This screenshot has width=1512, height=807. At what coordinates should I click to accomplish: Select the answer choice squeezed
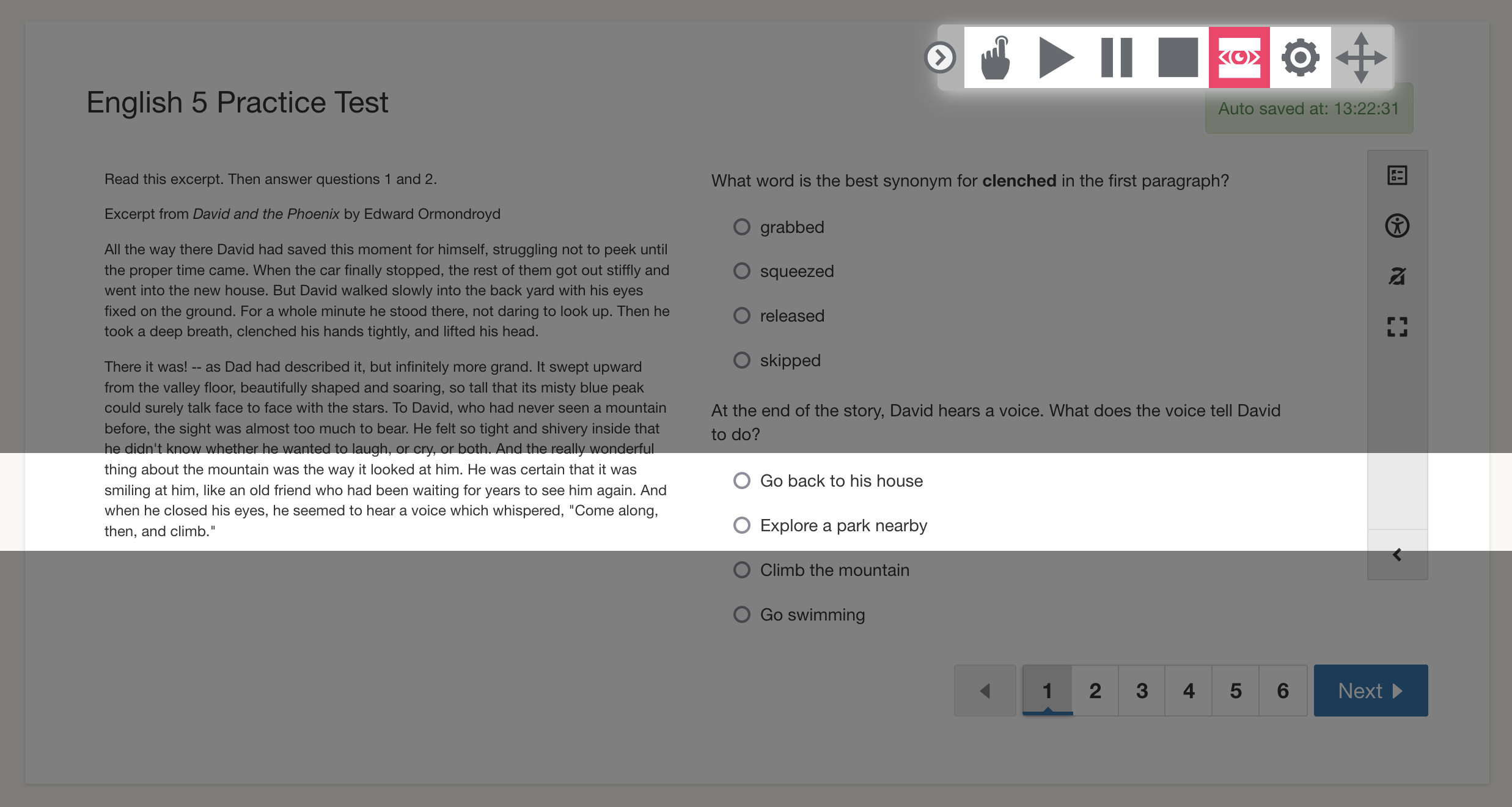[741, 271]
